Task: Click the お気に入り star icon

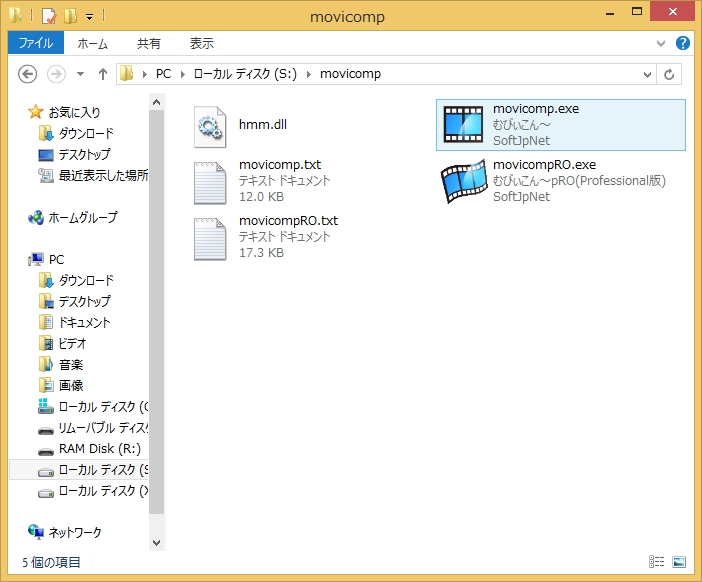Action: tap(35, 112)
